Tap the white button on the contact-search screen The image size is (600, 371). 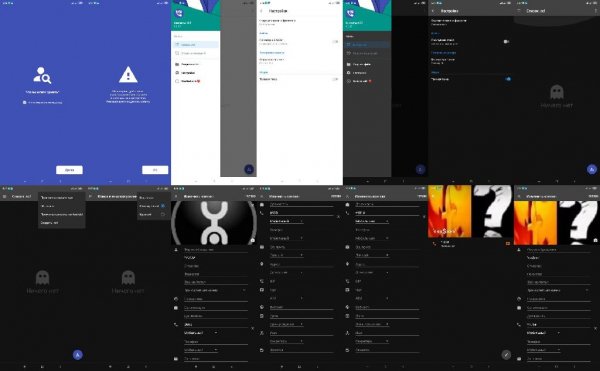[x=69, y=169]
